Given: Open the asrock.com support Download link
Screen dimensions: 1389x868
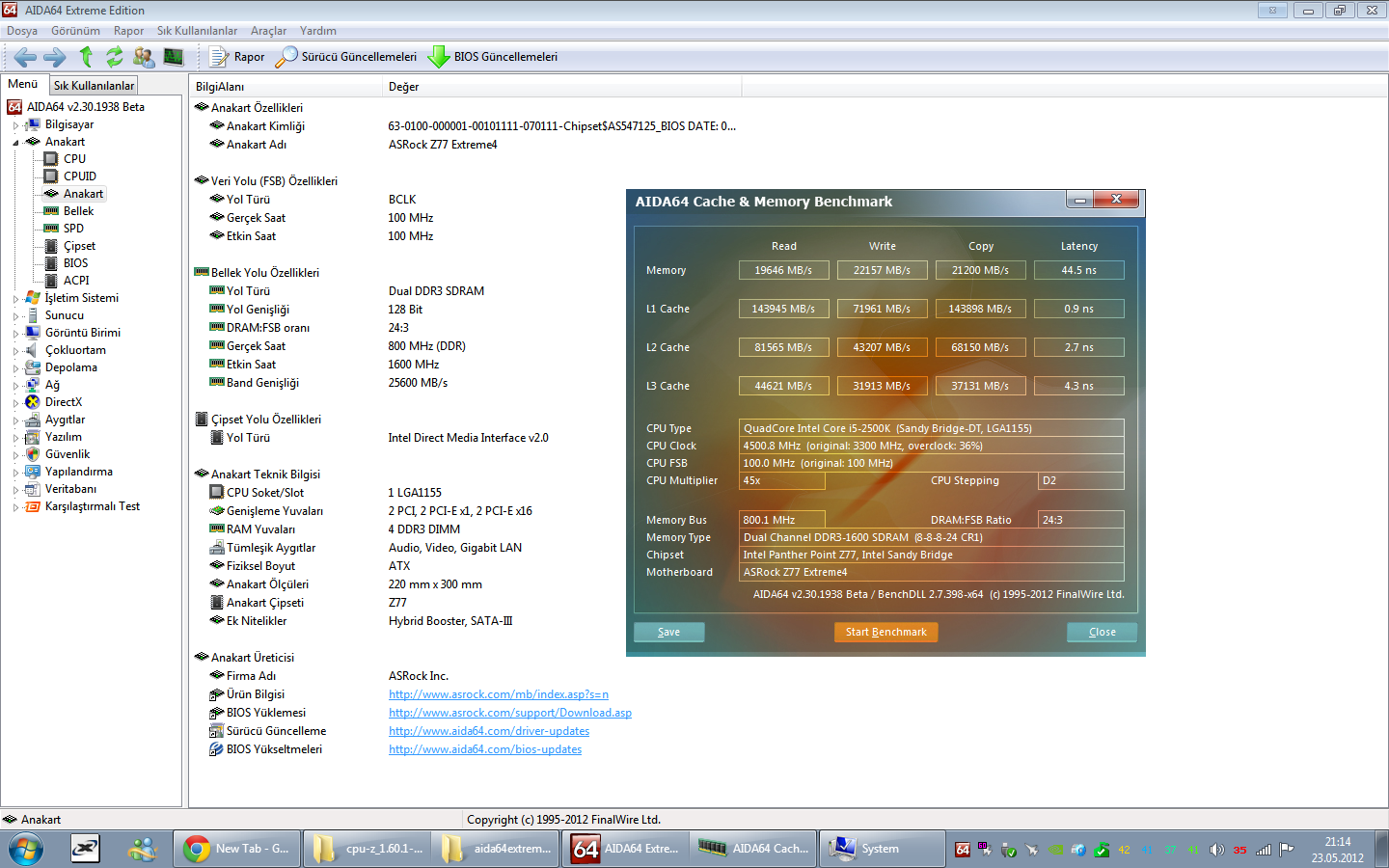Looking at the screenshot, I should (510, 713).
